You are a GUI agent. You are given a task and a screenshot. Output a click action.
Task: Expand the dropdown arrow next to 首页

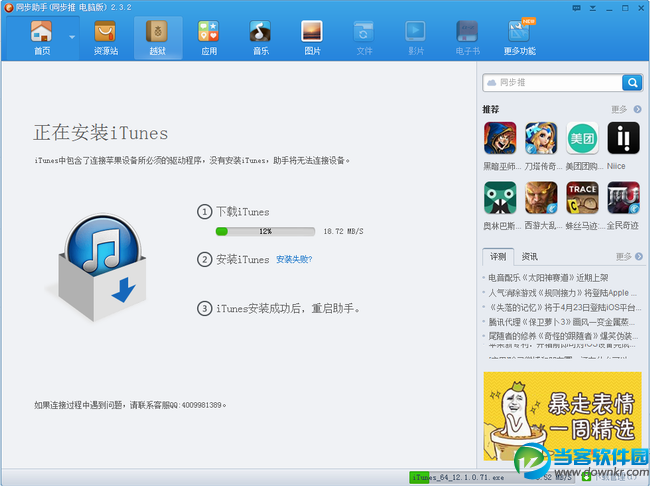click(x=72, y=37)
